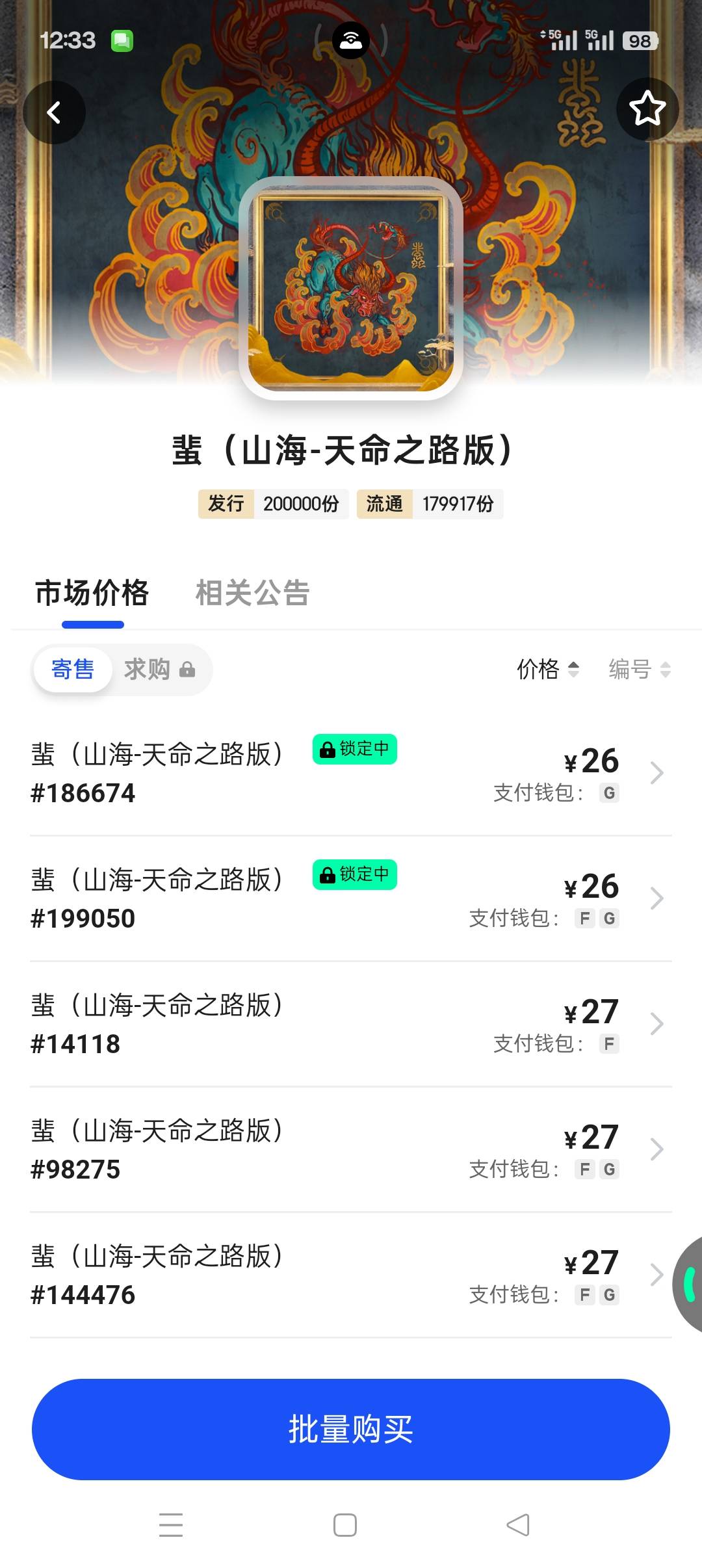Open listing #14118 via its chevron
Screen dimensions: 702x1568
[x=656, y=1024]
